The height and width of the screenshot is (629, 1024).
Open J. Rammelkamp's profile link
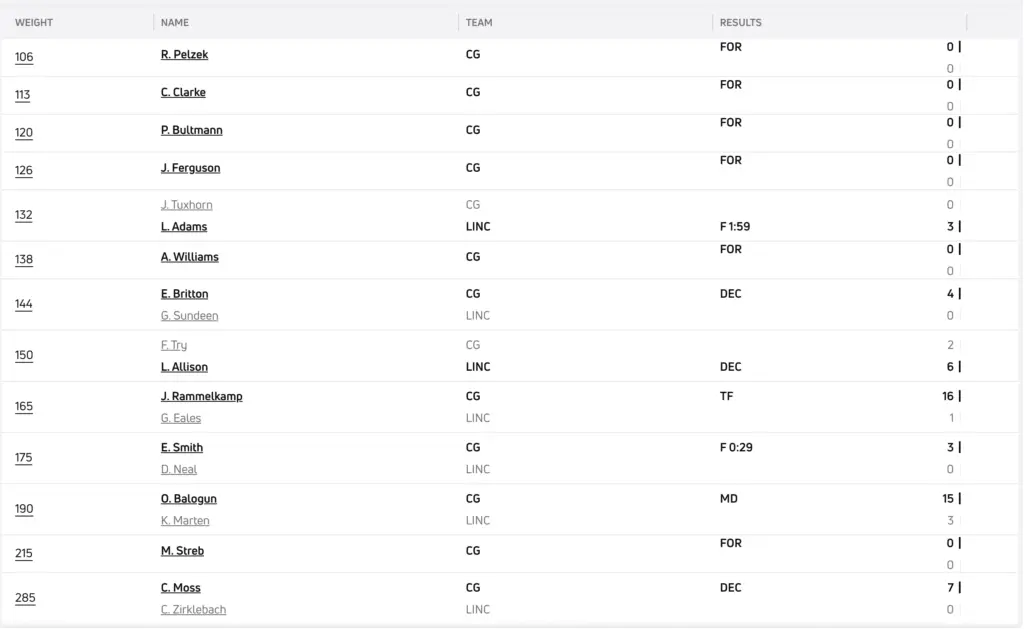pos(201,396)
